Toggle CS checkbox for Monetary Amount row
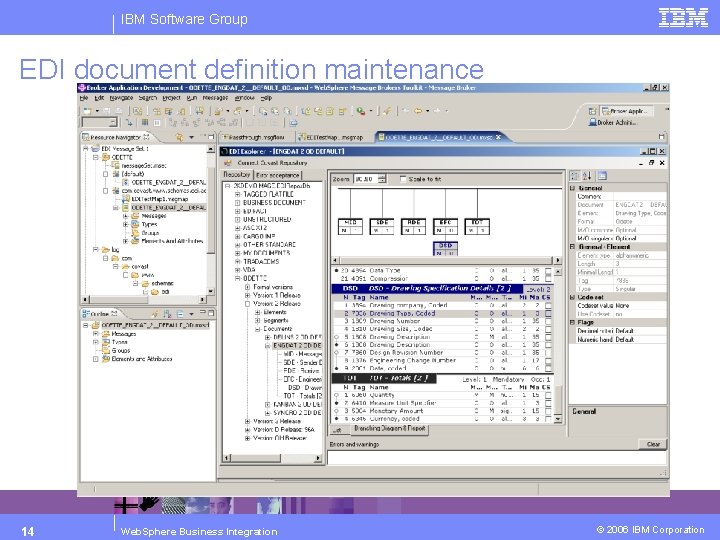 pyautogui.click(x=548, y=411)
